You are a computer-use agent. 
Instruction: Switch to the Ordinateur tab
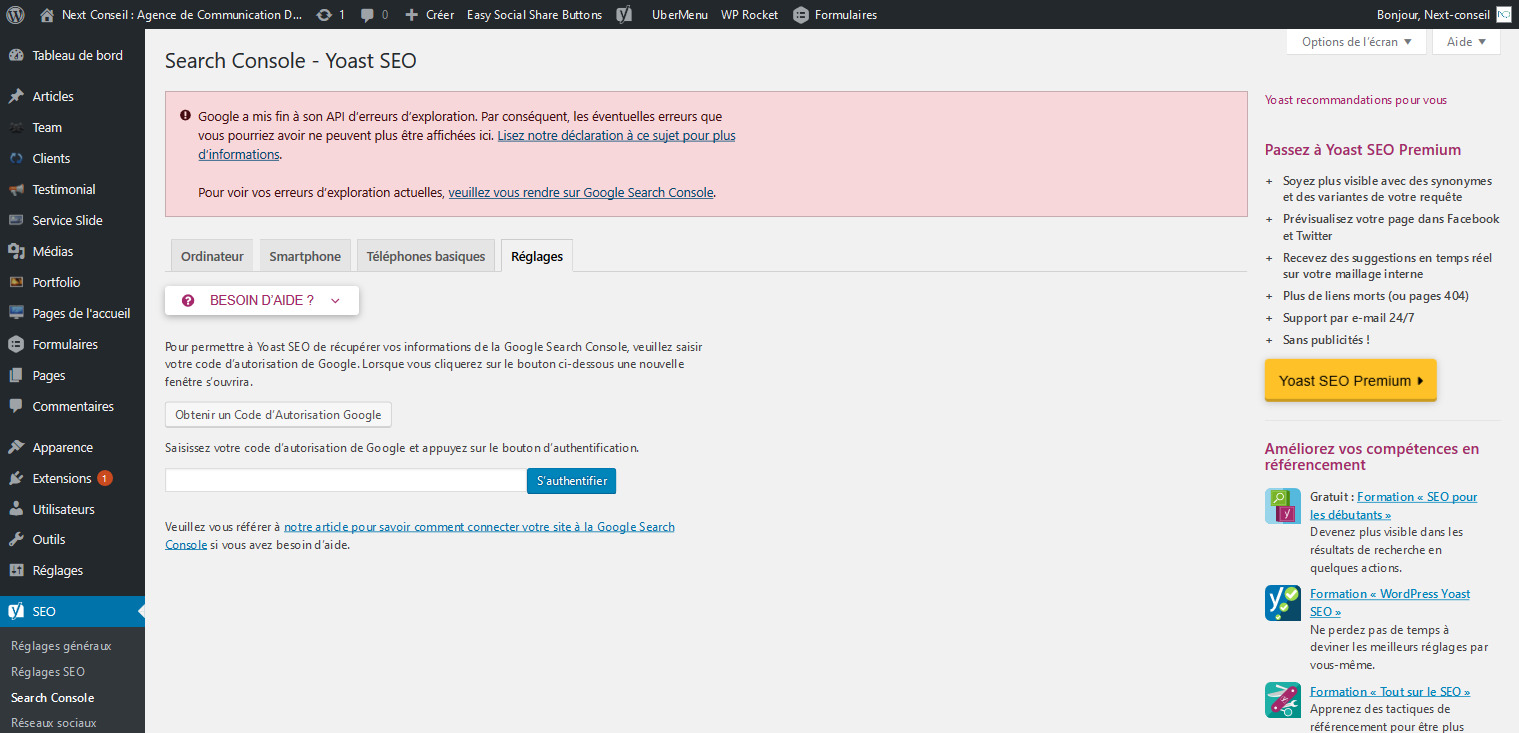coord(212,256)
